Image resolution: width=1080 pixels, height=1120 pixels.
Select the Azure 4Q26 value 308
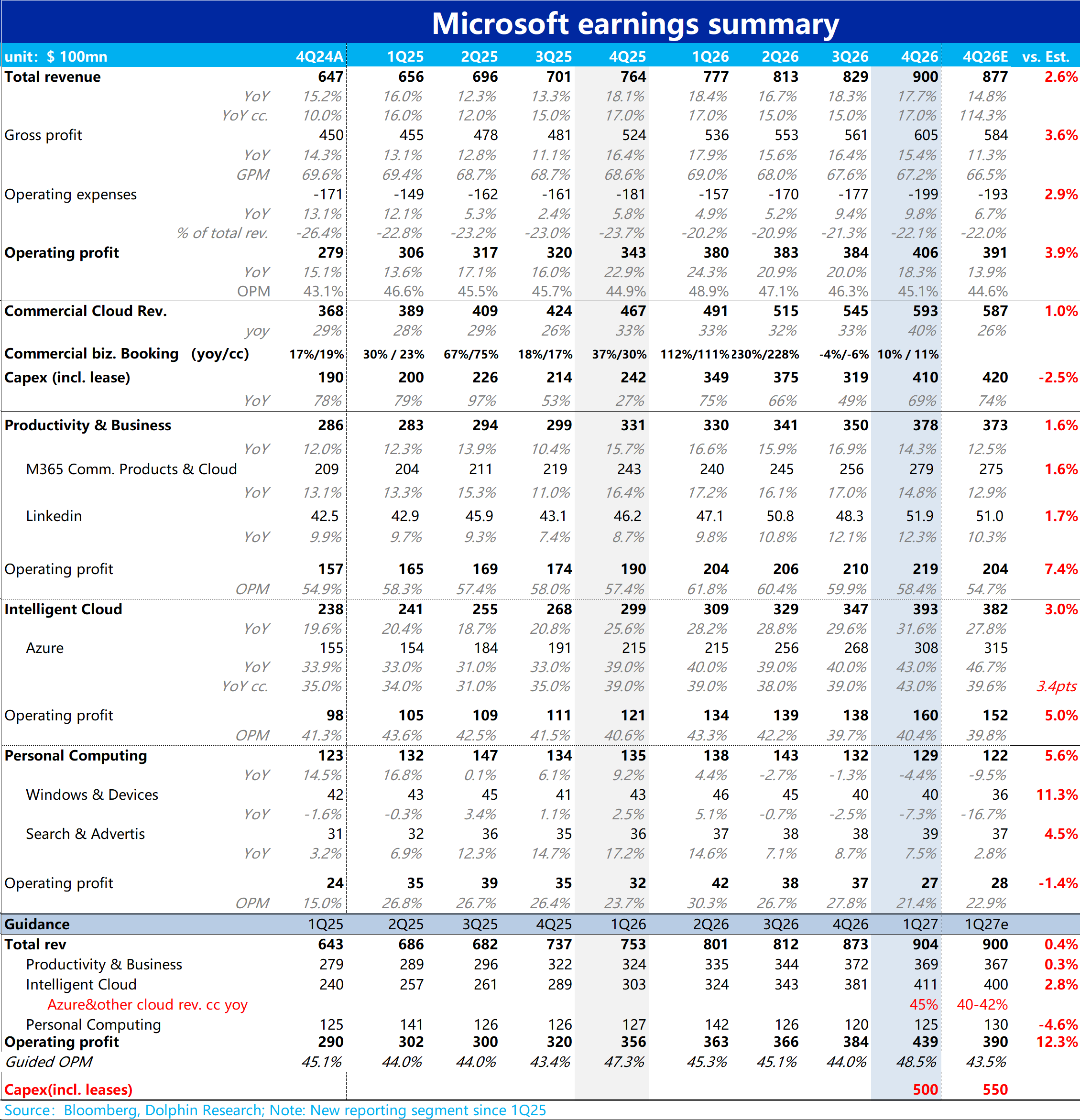pyautogui.click(x=926, y=648)
